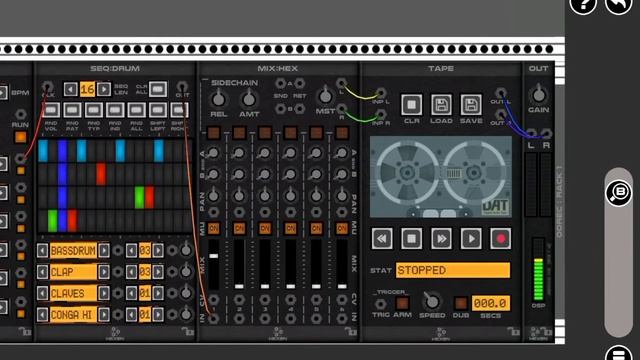Click the sidechain AMT knob

[249, 99]
